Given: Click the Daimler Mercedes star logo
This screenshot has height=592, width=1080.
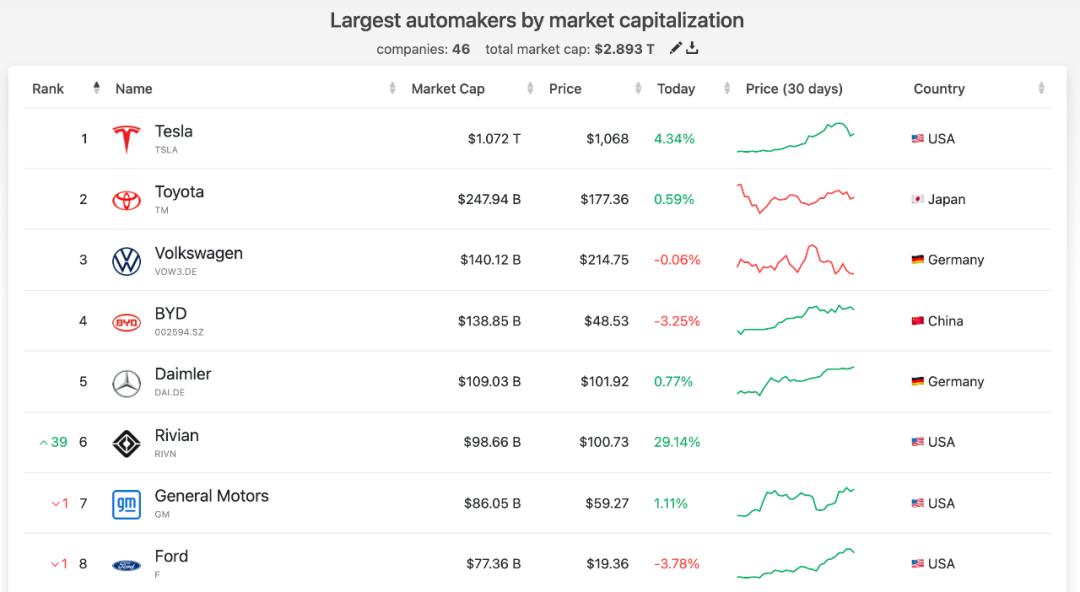Looking at the screenshot, I should [126, 382].
